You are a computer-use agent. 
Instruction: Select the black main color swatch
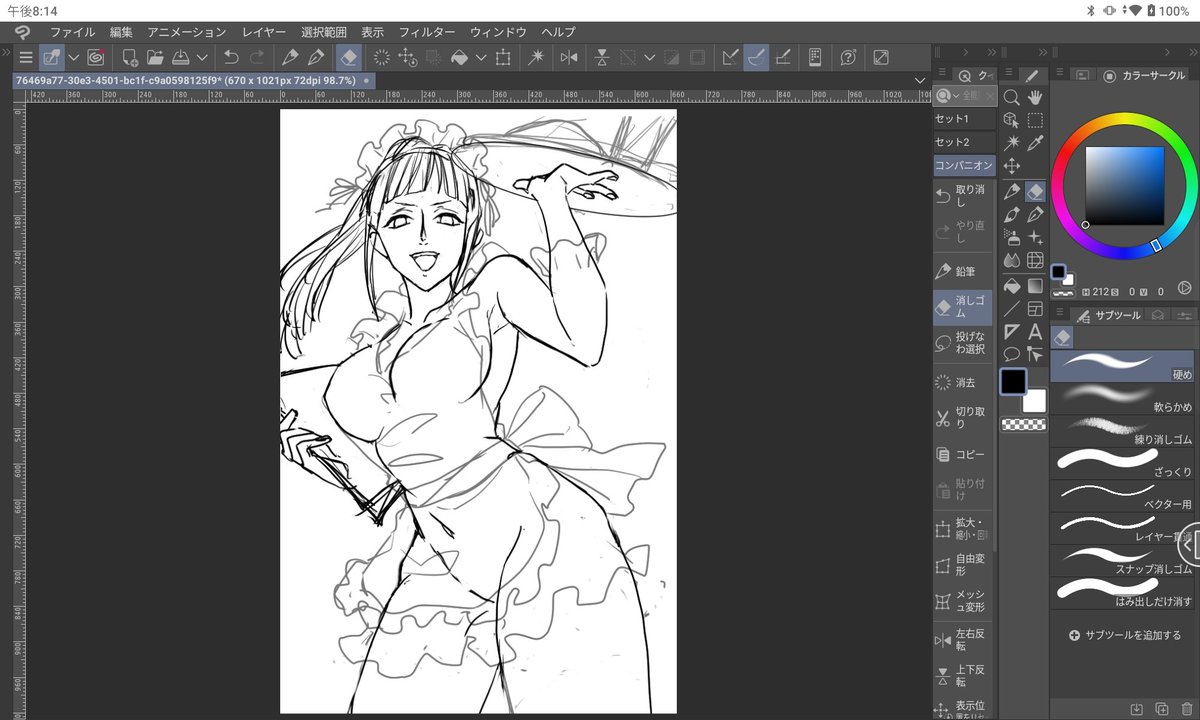1013,381
